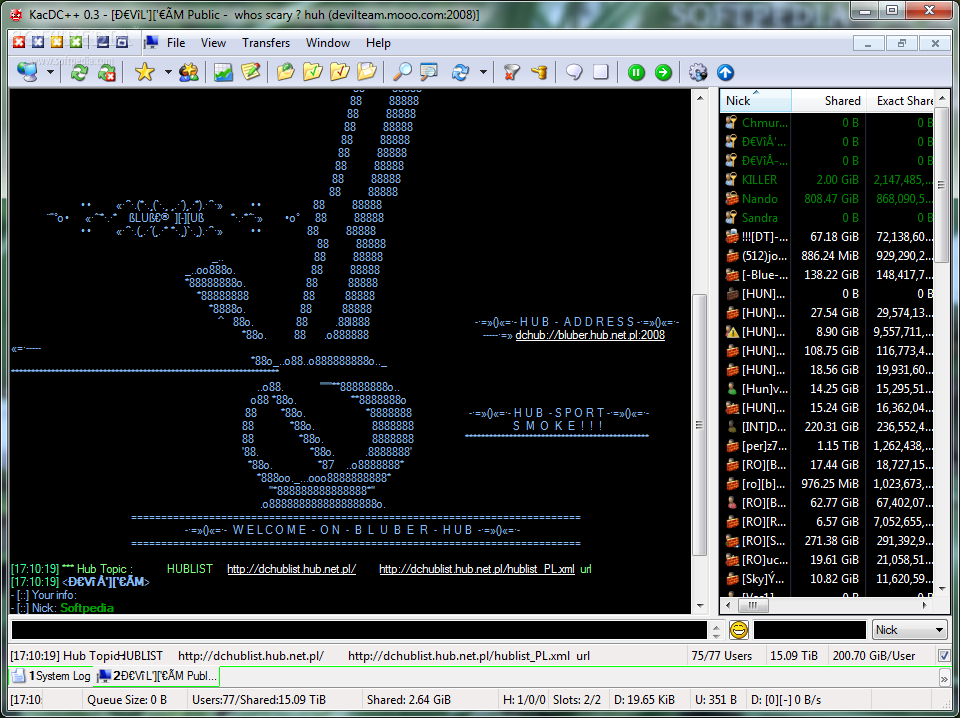Select user Sandra in the list
Image resolution: width=960 pixels, height=718 pixels.
(828, 217)
